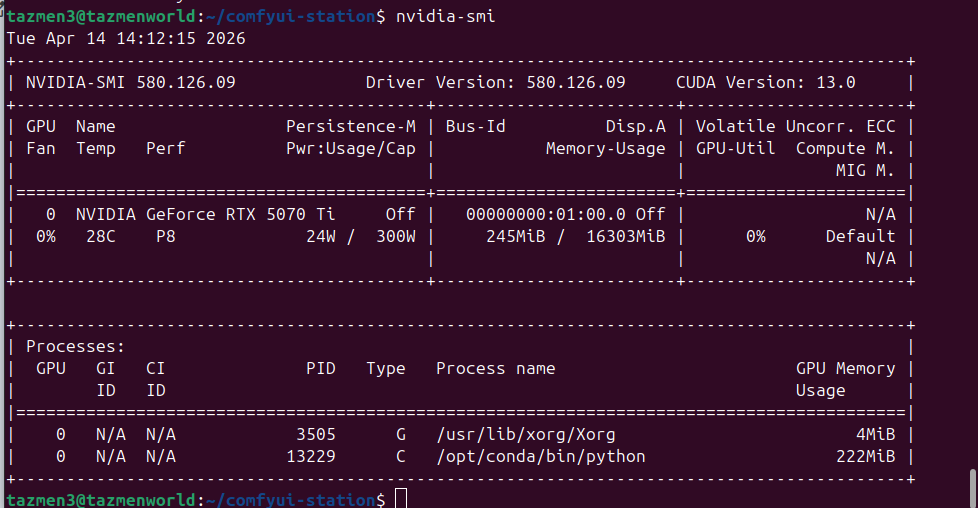
Task: Click the Default compute mode text
Action: tap(860, 237)
